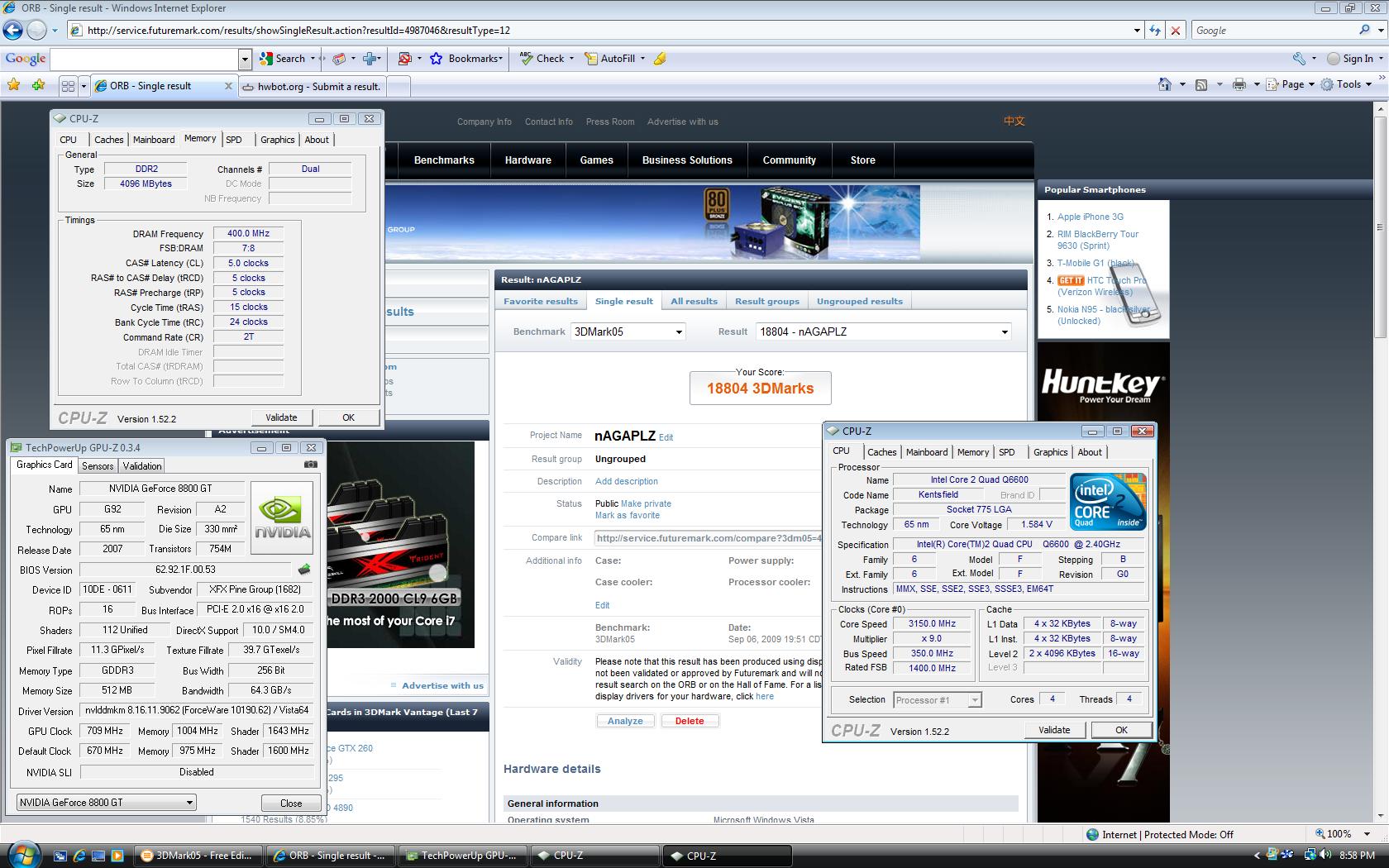Click the Make private link

[646, 503]
